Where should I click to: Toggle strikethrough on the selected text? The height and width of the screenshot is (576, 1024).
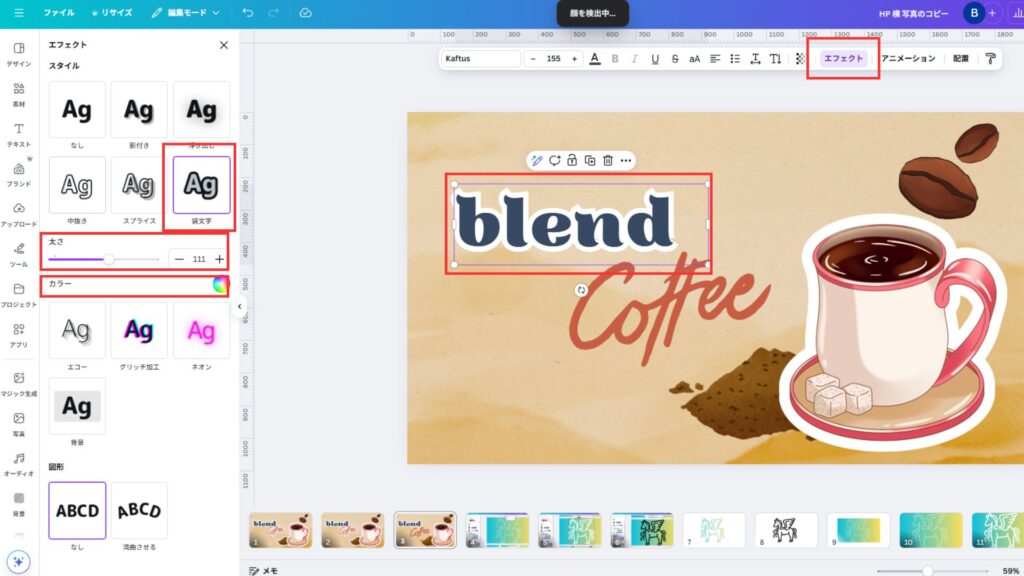(675, 59)
